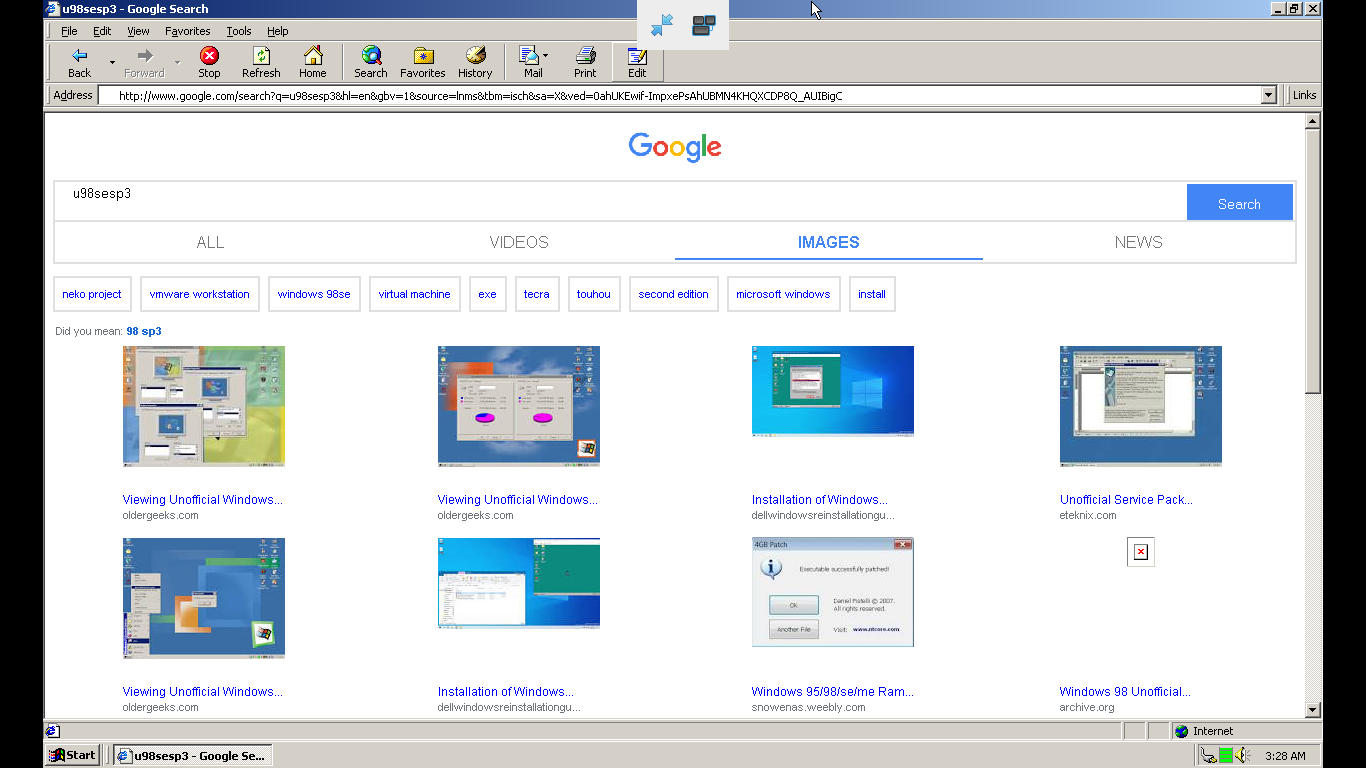This screenshot has height=768, width=1366.
Task: Open the View menu
Action: (138, 31)
